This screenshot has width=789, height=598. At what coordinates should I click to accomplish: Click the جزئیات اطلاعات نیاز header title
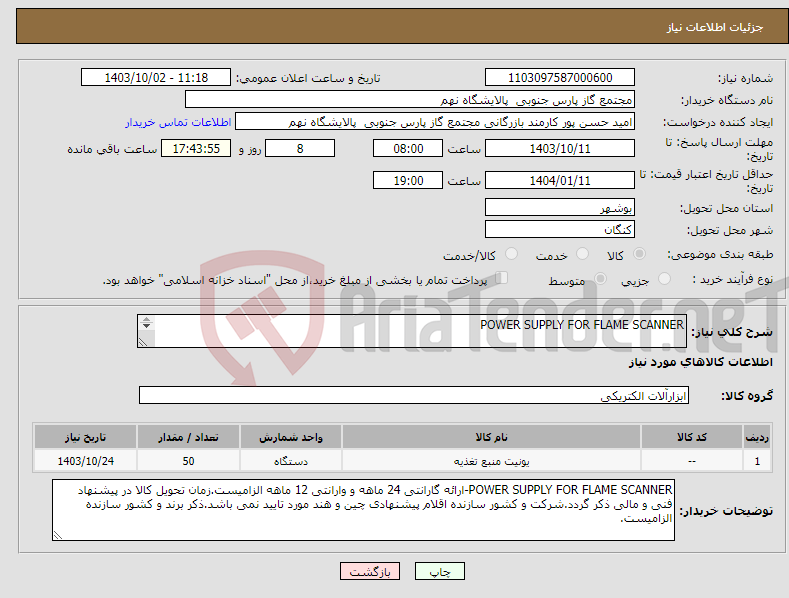(715, 27)
